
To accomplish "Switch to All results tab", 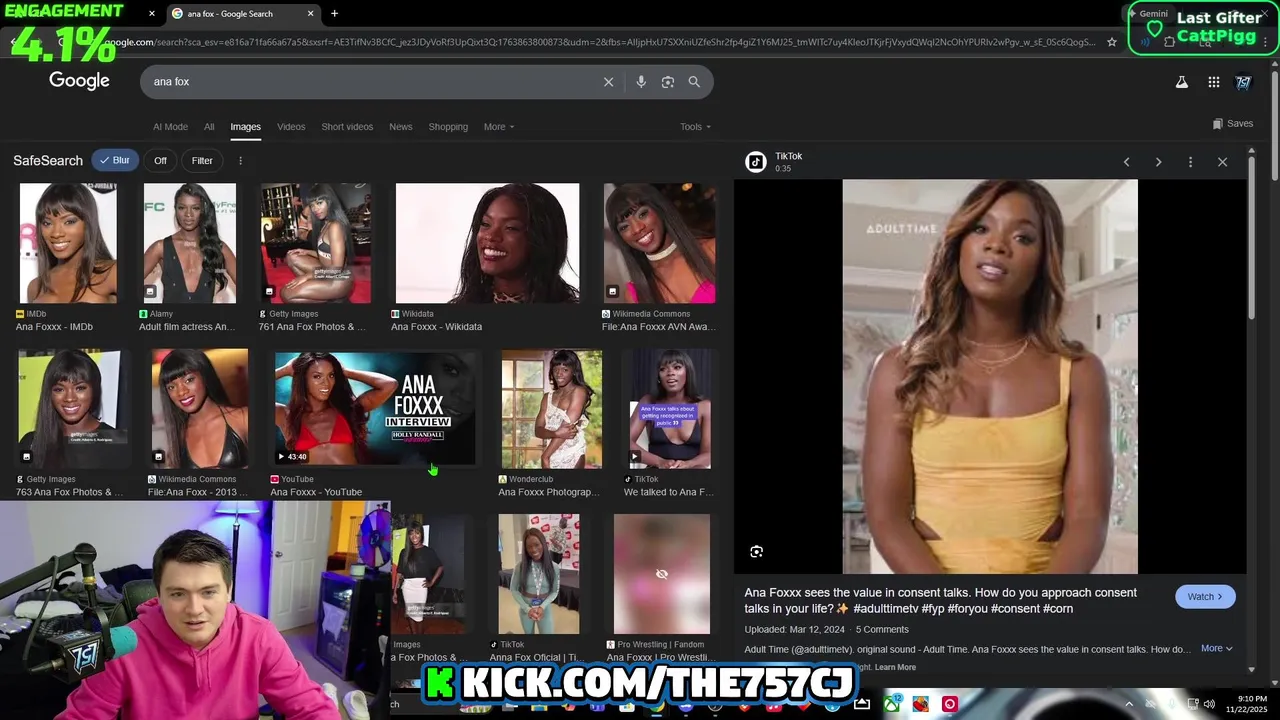I will pos(209,127).
